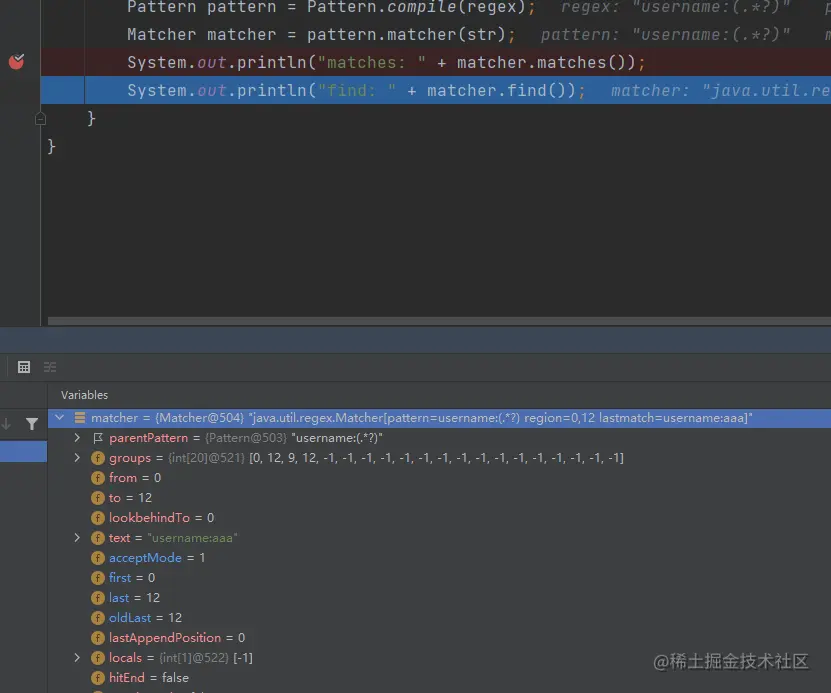Click the editor horizontal scrollbar
Viewport: 831px width, 693px height.
[439, 321]
